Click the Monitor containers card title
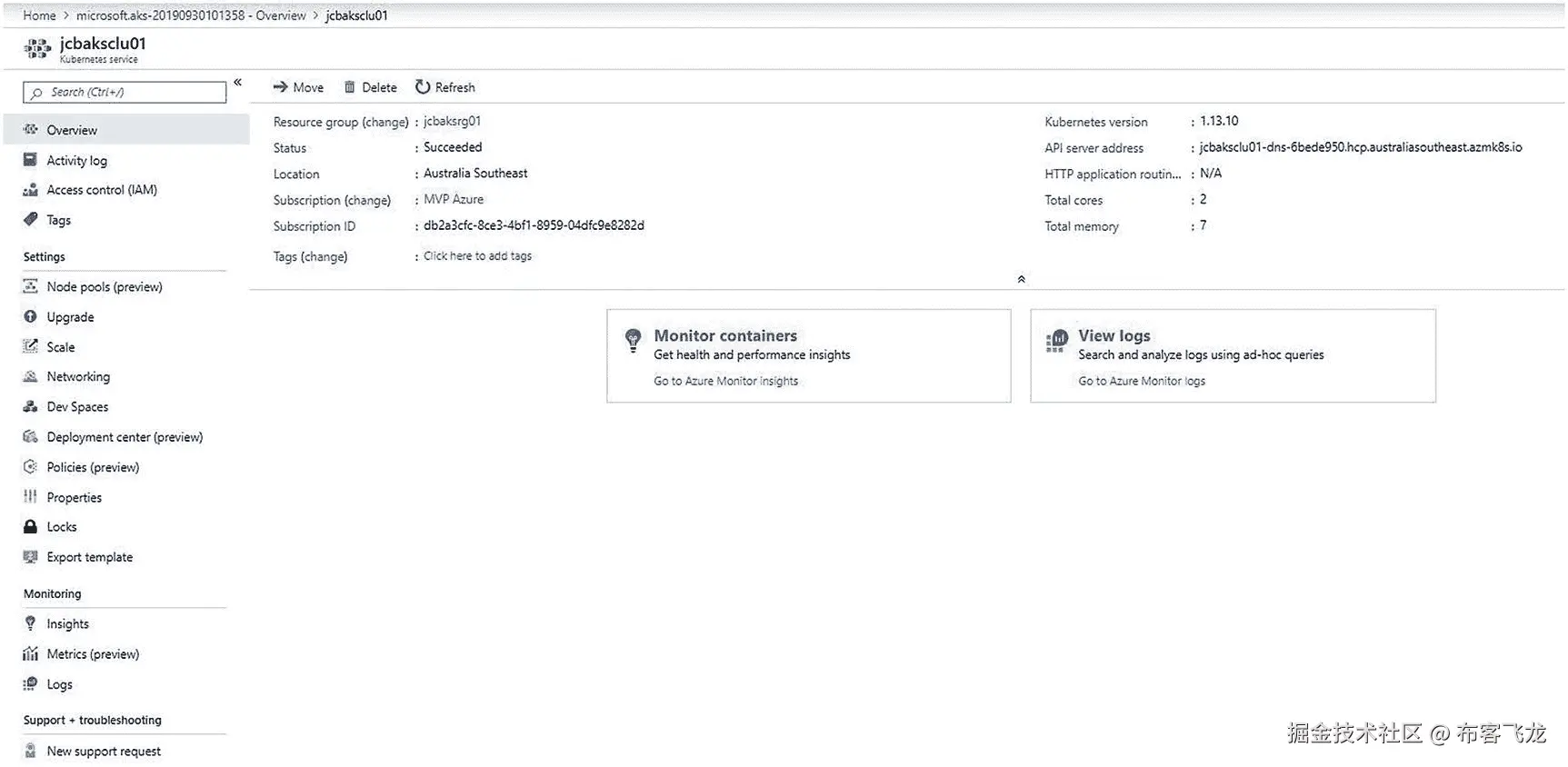 click(x=725, y=335)
